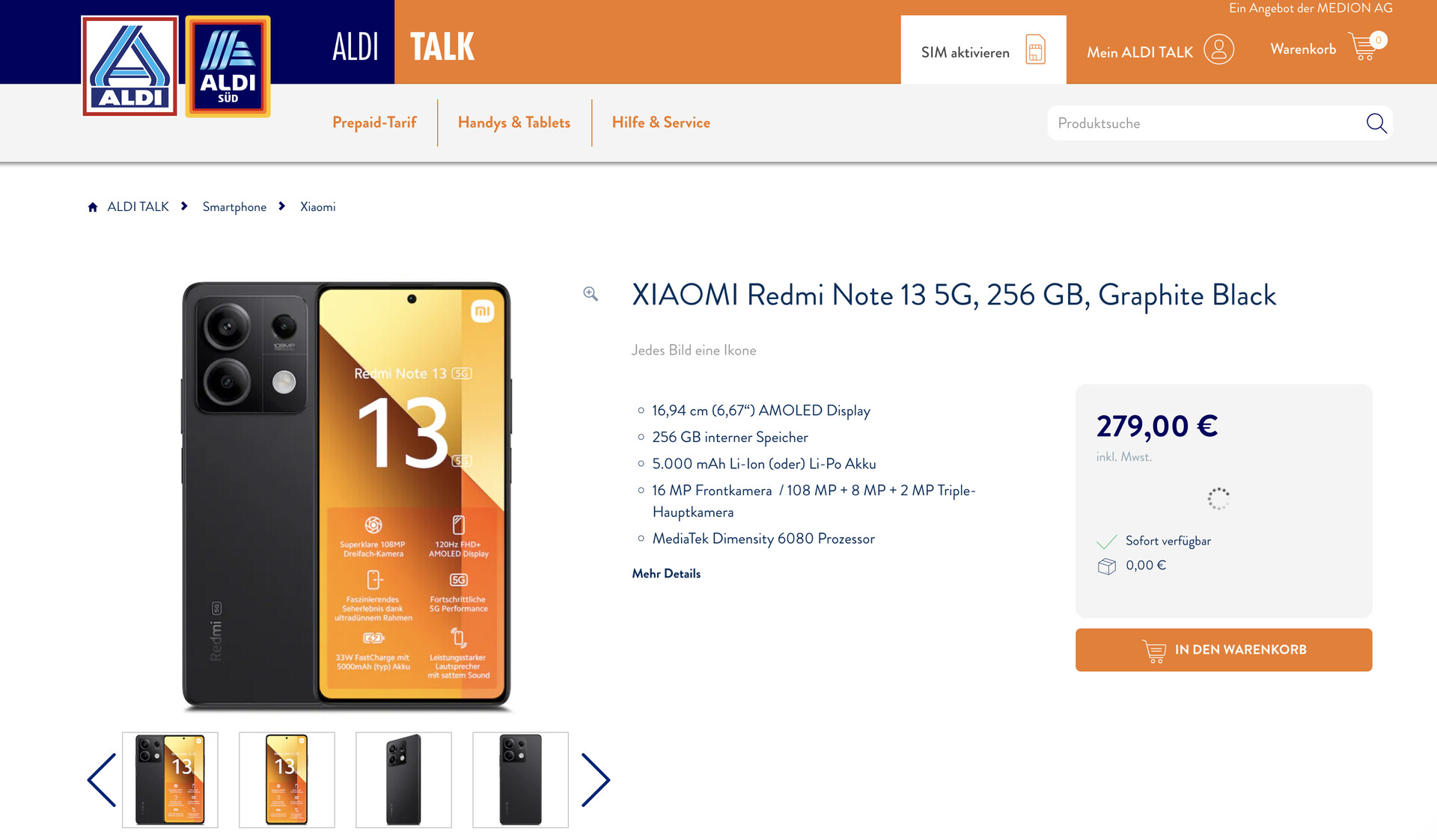1437x840 pixels.
Task: Click the Xiaomi breadcrumb link
Action: 317,206
